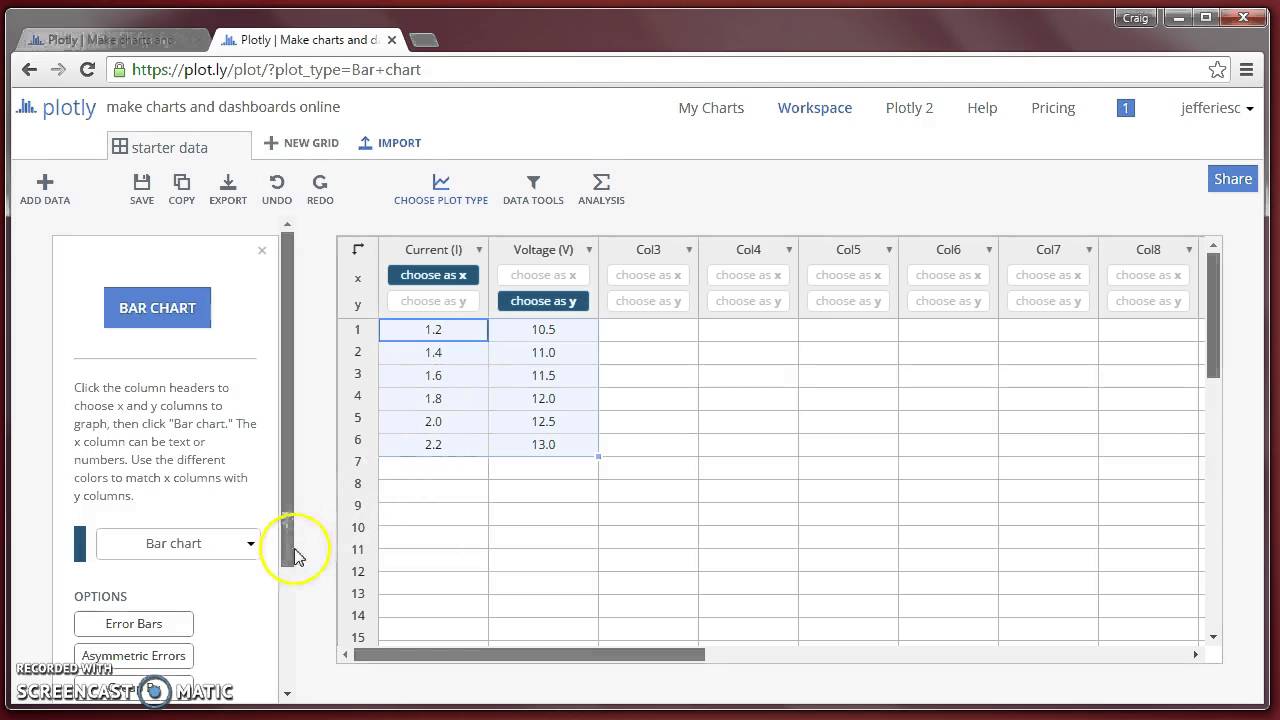The height and width of the screenshot is (720, 1280).
Task: Open Col5 column dropdown arrow
Action: pos(889,250)
